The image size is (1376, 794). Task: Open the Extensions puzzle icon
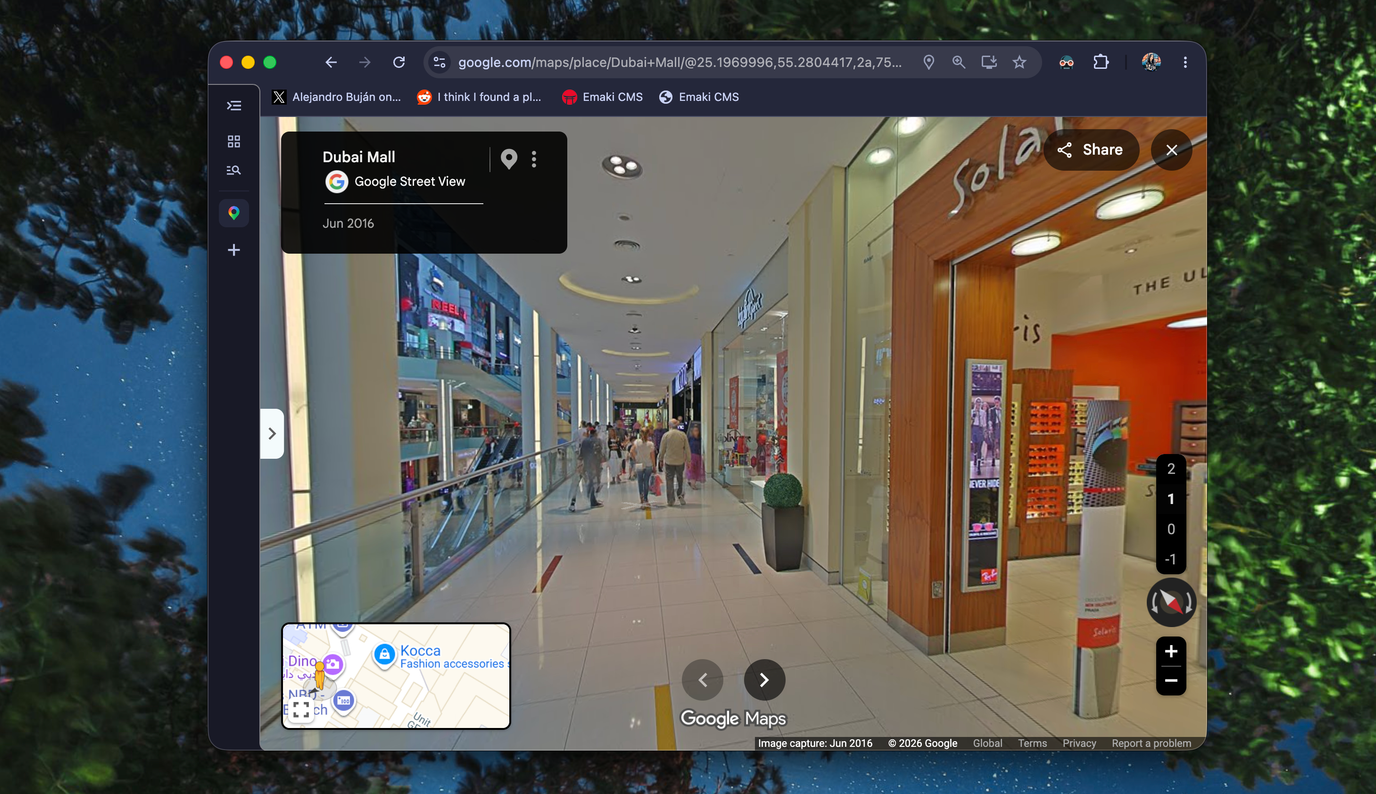pos(1101,62)
